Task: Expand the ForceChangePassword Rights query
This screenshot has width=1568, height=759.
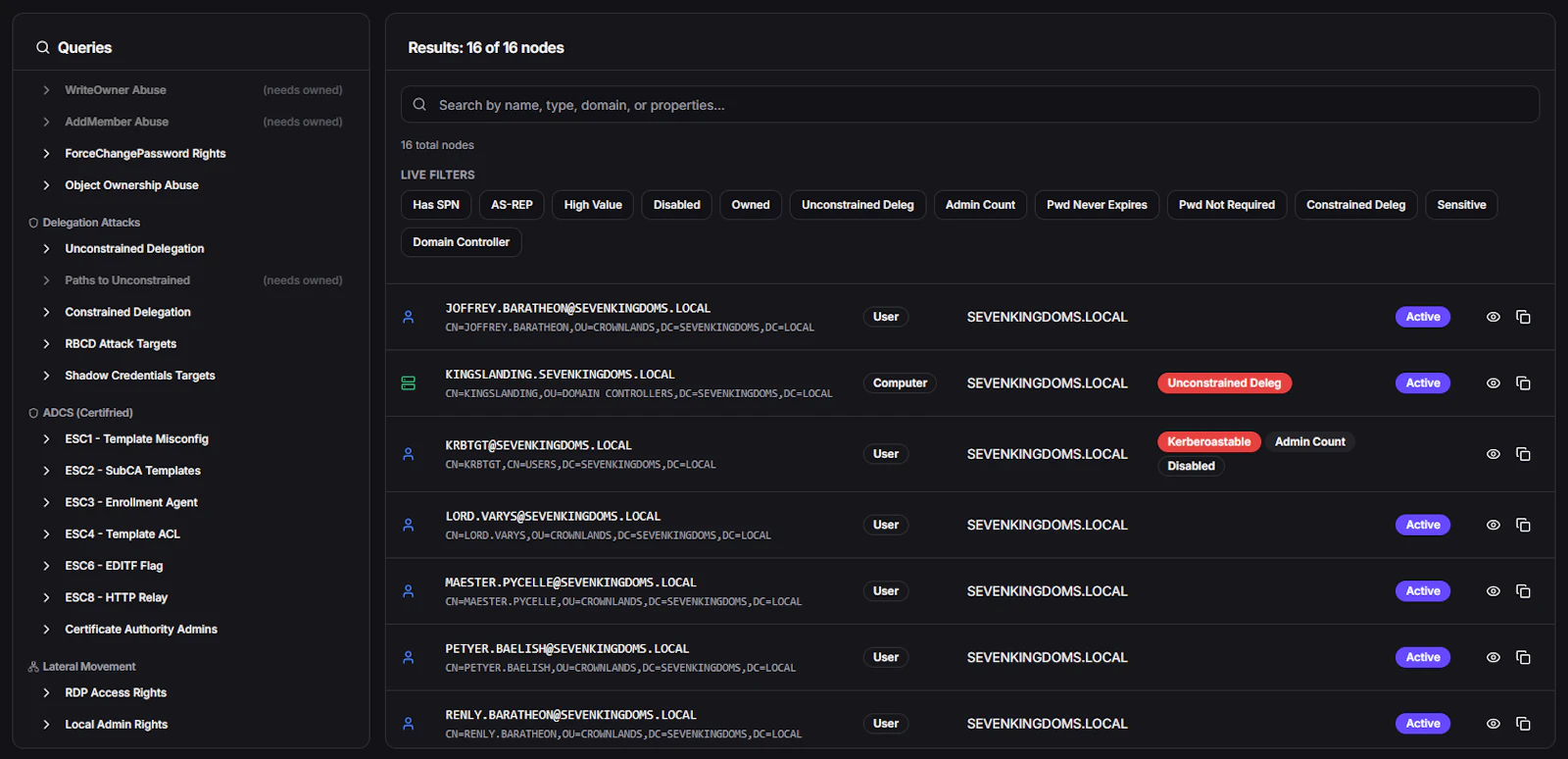Action: point(46,154)
